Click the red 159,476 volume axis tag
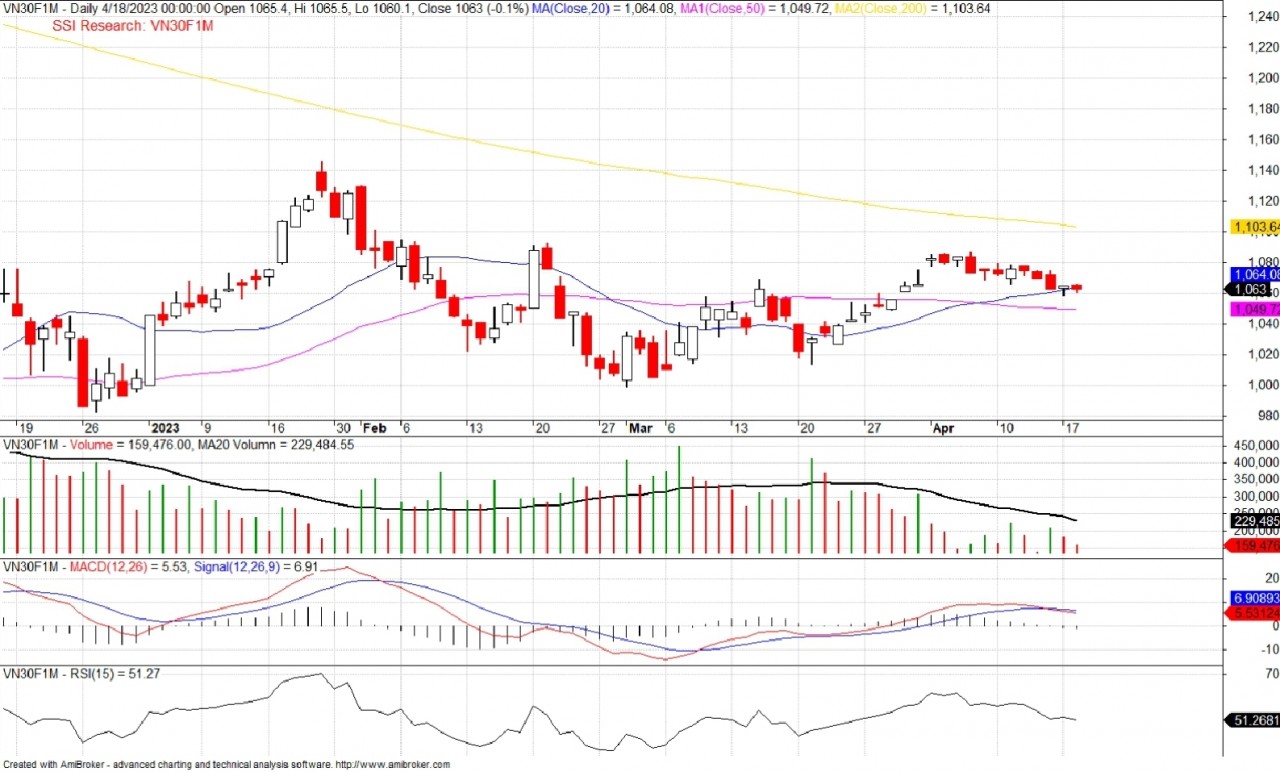Viewport: 1280px width, 772px height. (1251, 546)
